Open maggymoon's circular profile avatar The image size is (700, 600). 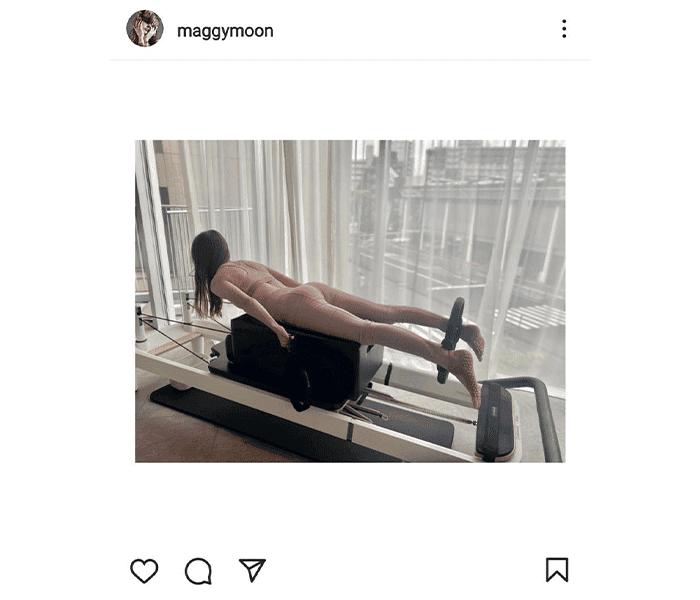pyautogui.click(x=145, y=29)
